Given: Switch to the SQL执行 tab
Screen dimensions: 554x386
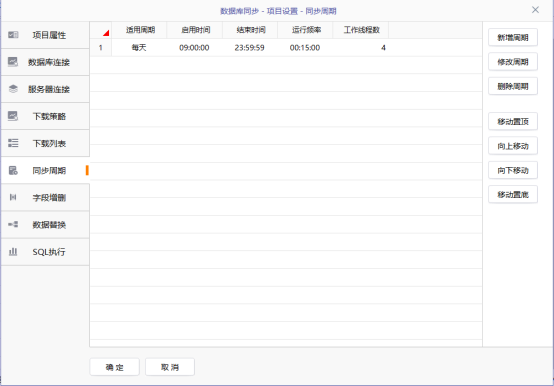Looking at the screenshot, I should coord(45,252).
